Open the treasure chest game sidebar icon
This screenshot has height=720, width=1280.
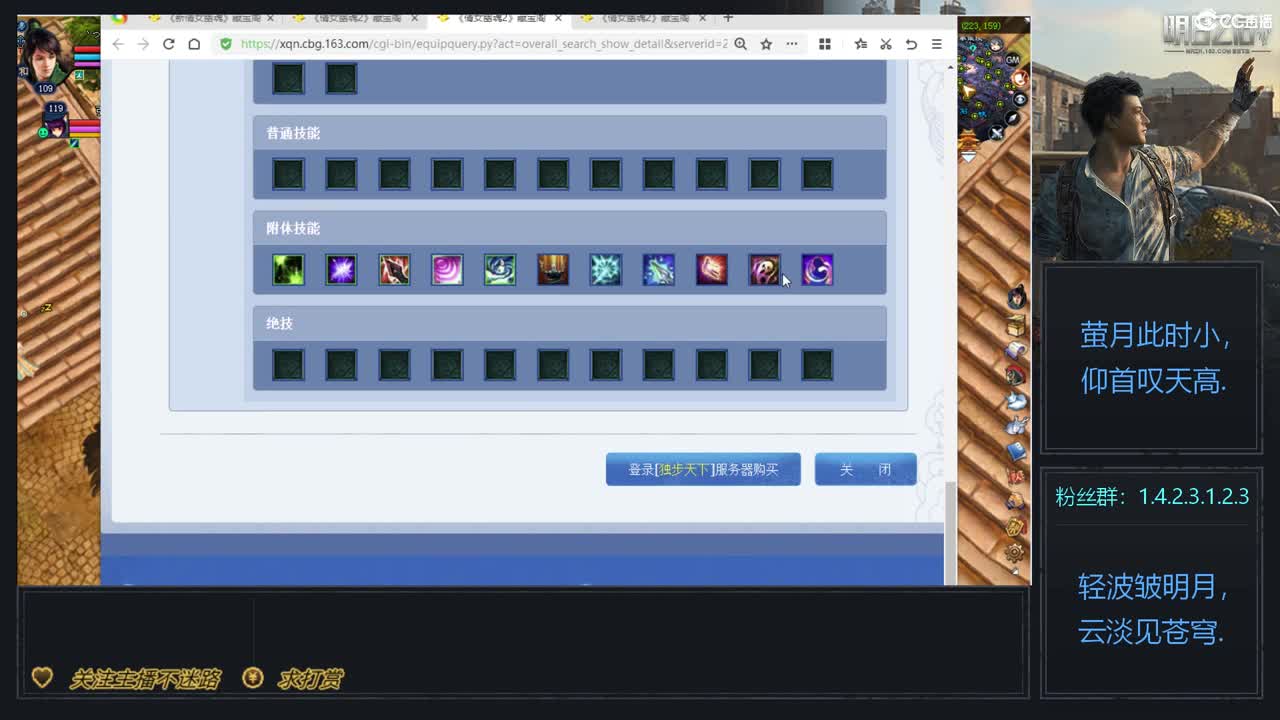tap(1016, 326)
